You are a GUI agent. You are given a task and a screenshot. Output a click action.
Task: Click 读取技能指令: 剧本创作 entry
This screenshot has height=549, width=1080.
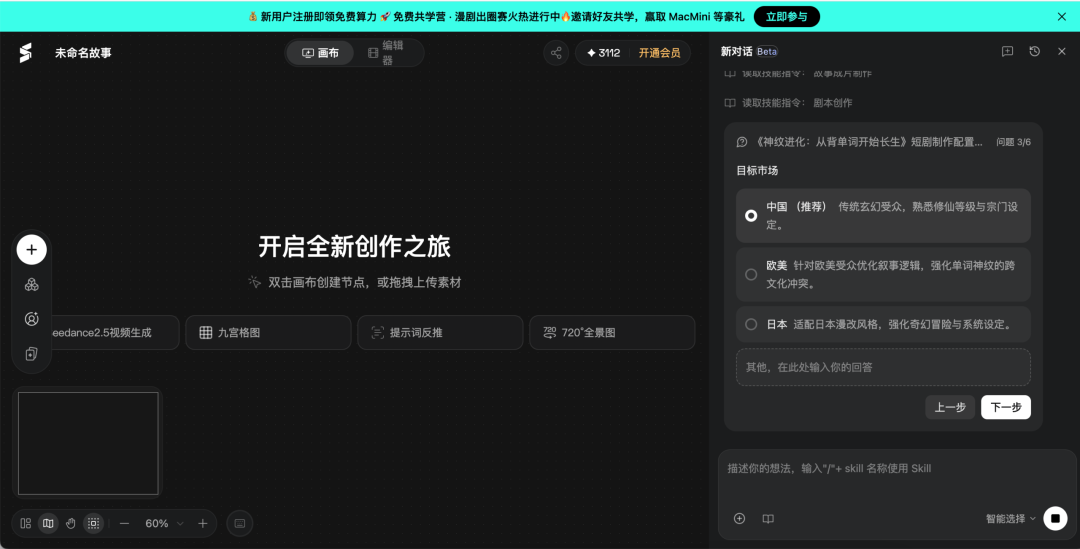click(x=788, y=103)
